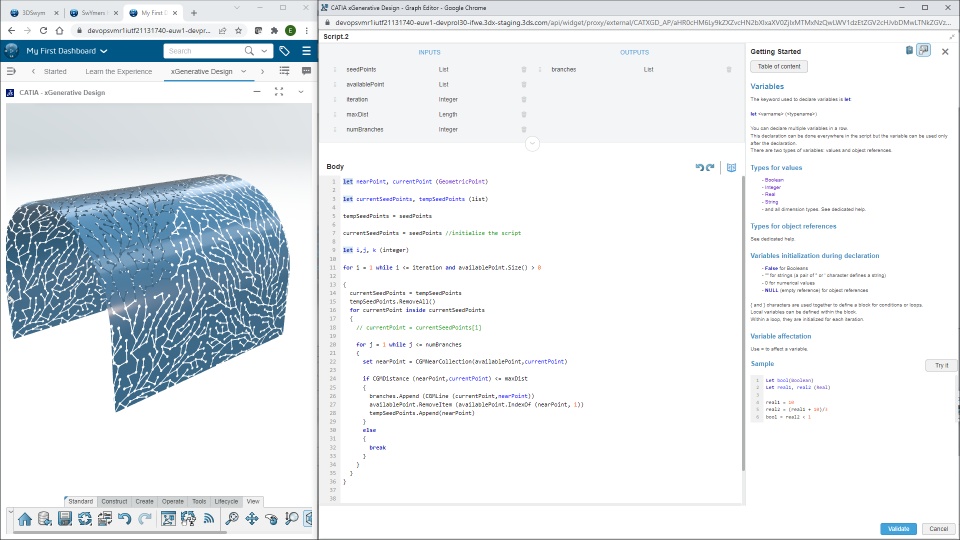The height and width of the screenshot is (540, 960).
Task: Go to next dashboard tabs with the right chevron
Action: pyautogui.click(x=262, y=71)
